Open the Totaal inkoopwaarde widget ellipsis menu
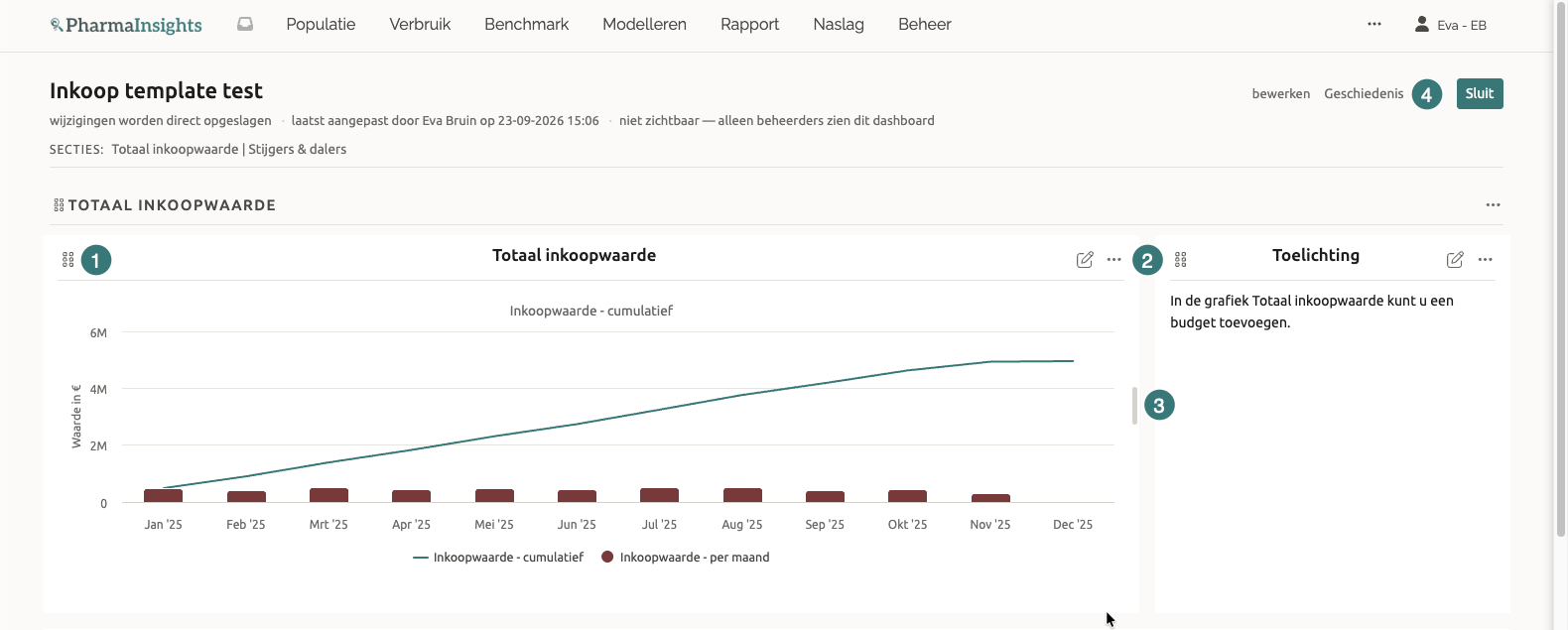Viewport: 1568px width, 630px height. coord(1113,259)
